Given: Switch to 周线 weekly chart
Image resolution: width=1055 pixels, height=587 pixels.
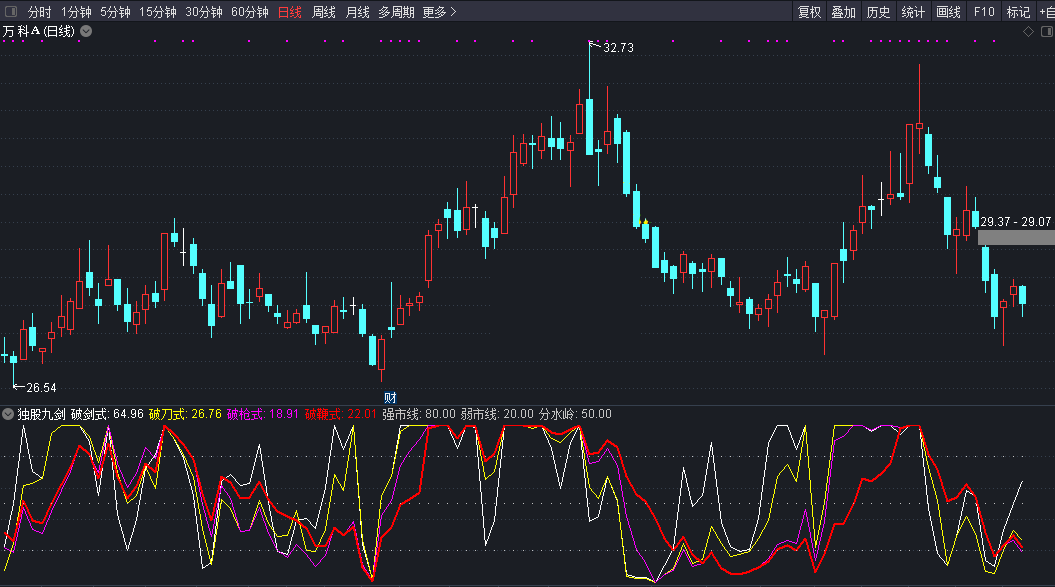Looking at the screenshot, I should coord(324,12).
